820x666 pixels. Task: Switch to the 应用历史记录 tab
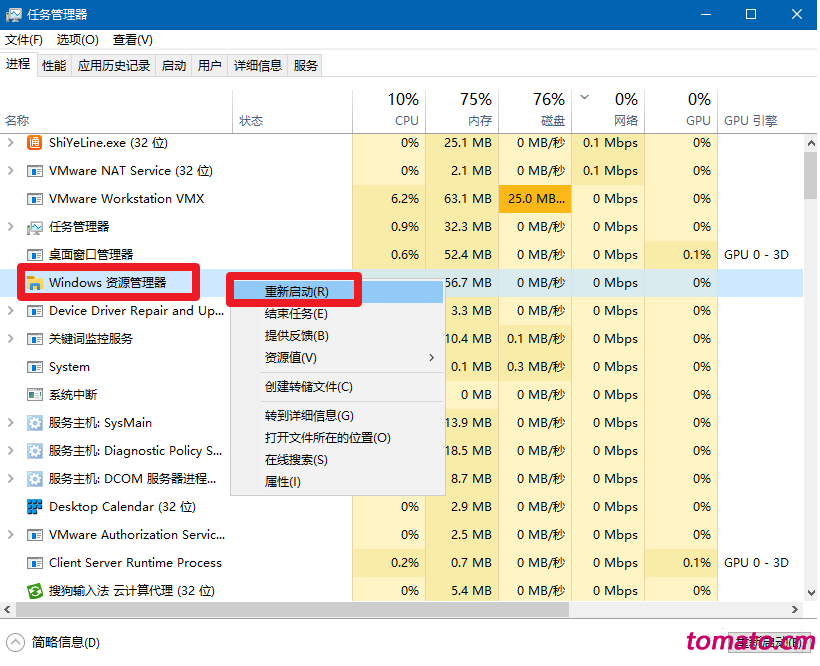click(113, 66)
